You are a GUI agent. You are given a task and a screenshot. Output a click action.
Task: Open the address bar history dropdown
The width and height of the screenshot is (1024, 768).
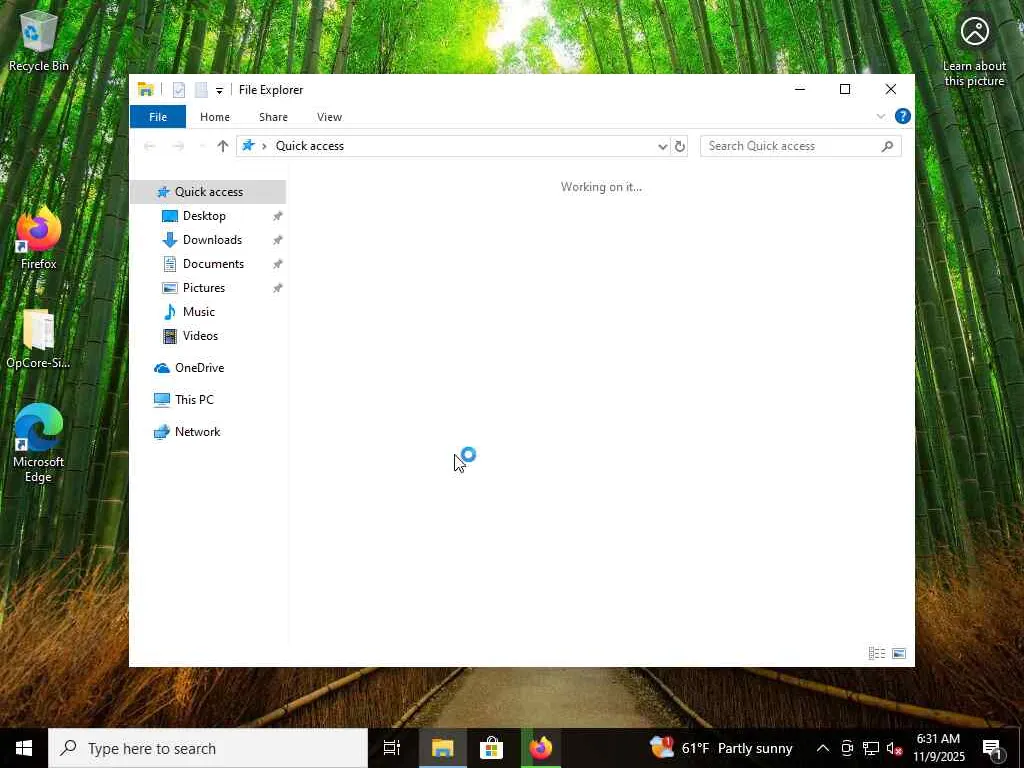tap(662, 146)
